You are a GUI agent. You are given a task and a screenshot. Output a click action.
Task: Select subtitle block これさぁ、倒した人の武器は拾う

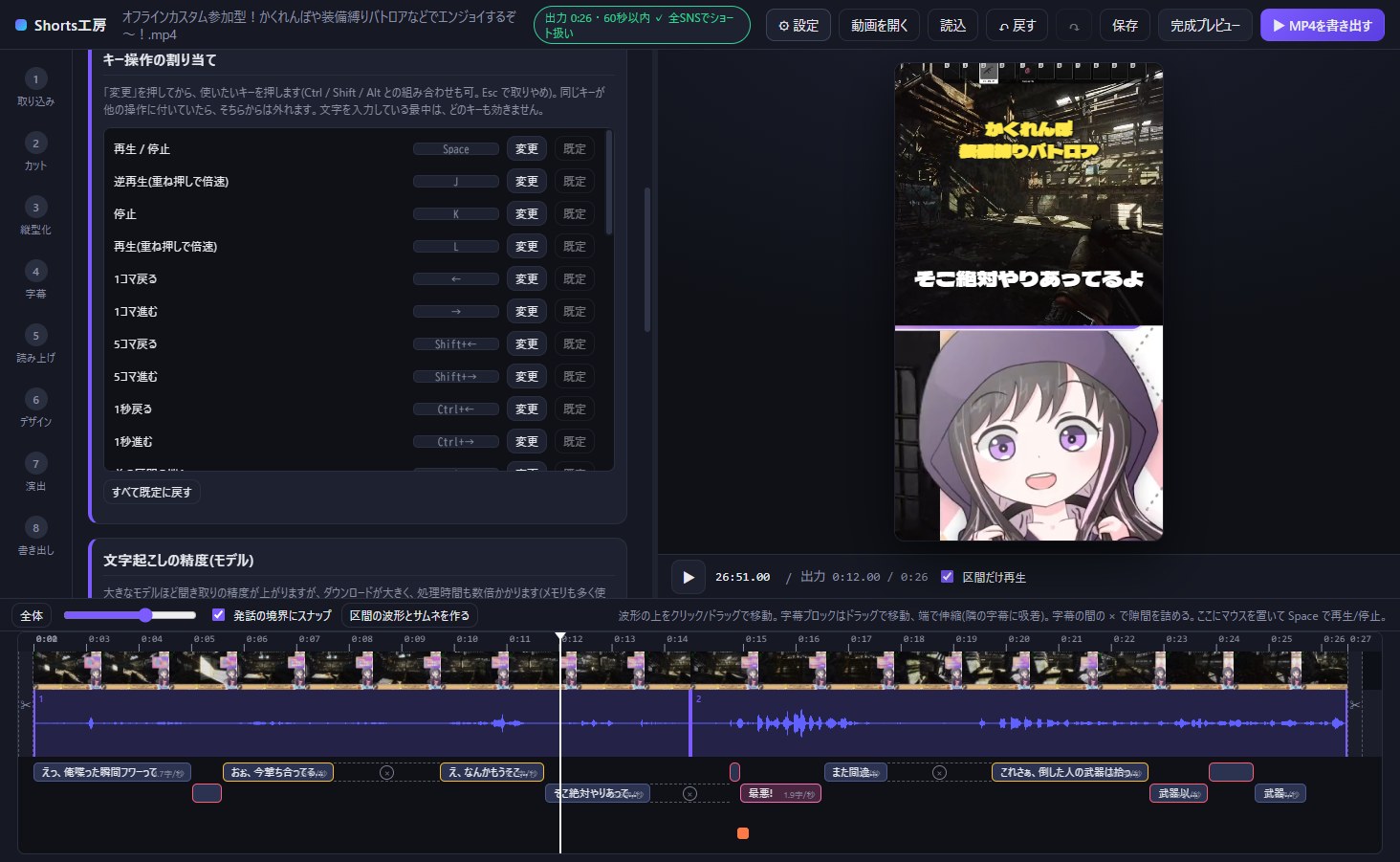[x=1070, y=772]
